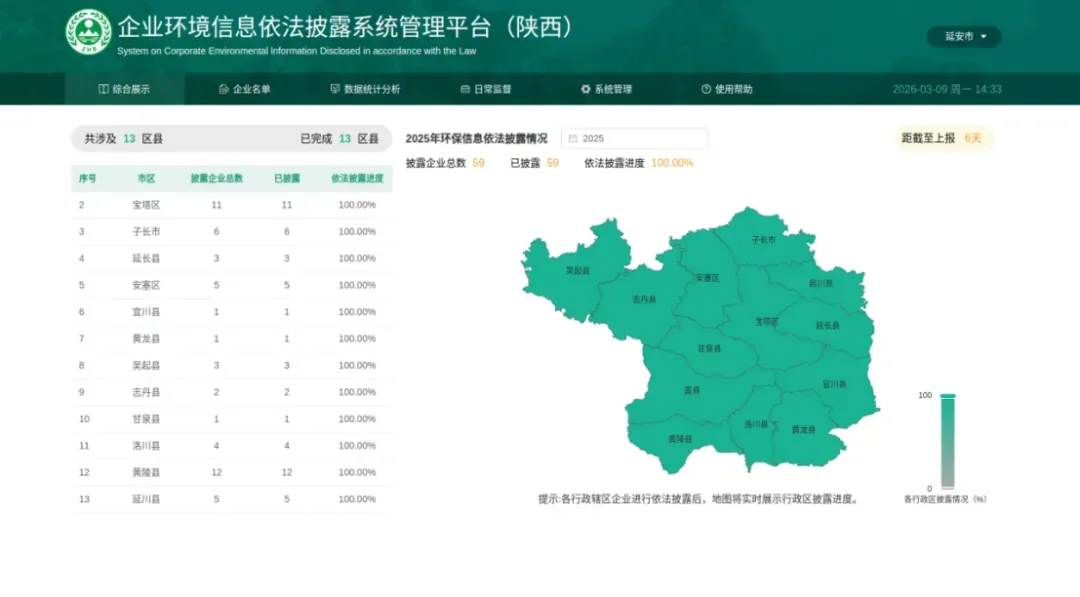1080x597 pixels.
Task: Click the 披露企业总数 column header
Action: pyautogui.click(x=217, y=179)
